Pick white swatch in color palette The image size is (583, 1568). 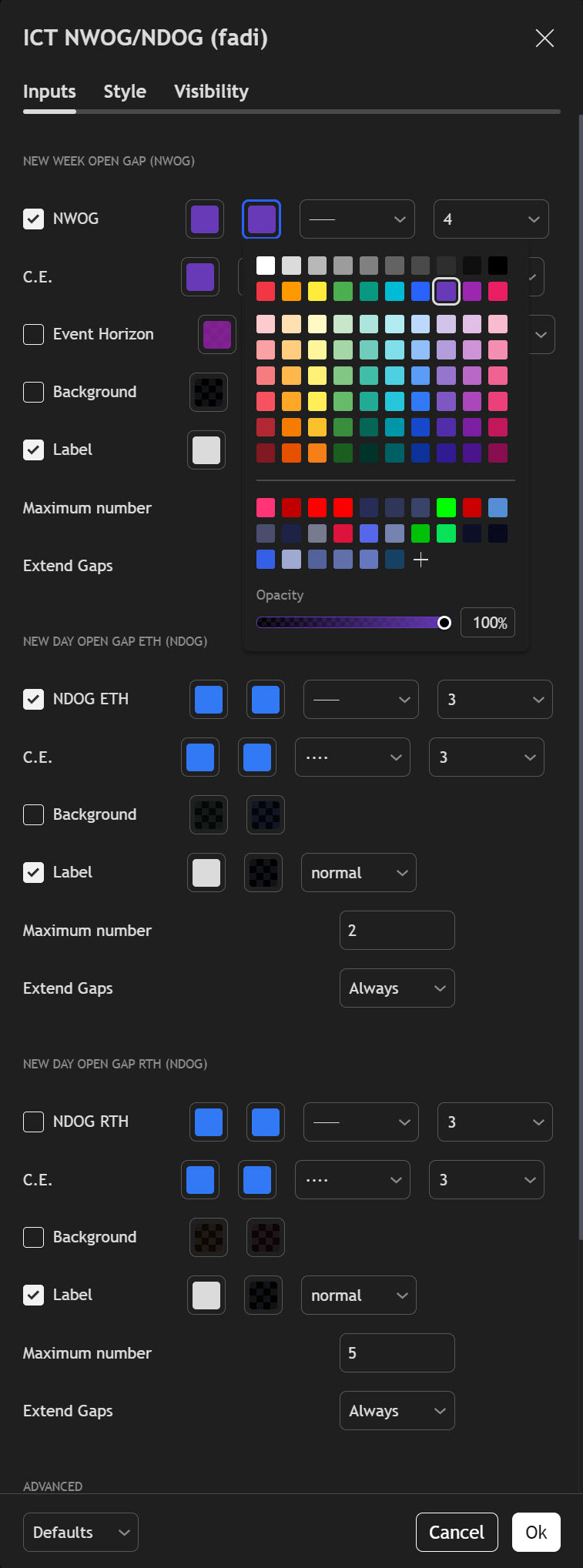tap(266, 266)
